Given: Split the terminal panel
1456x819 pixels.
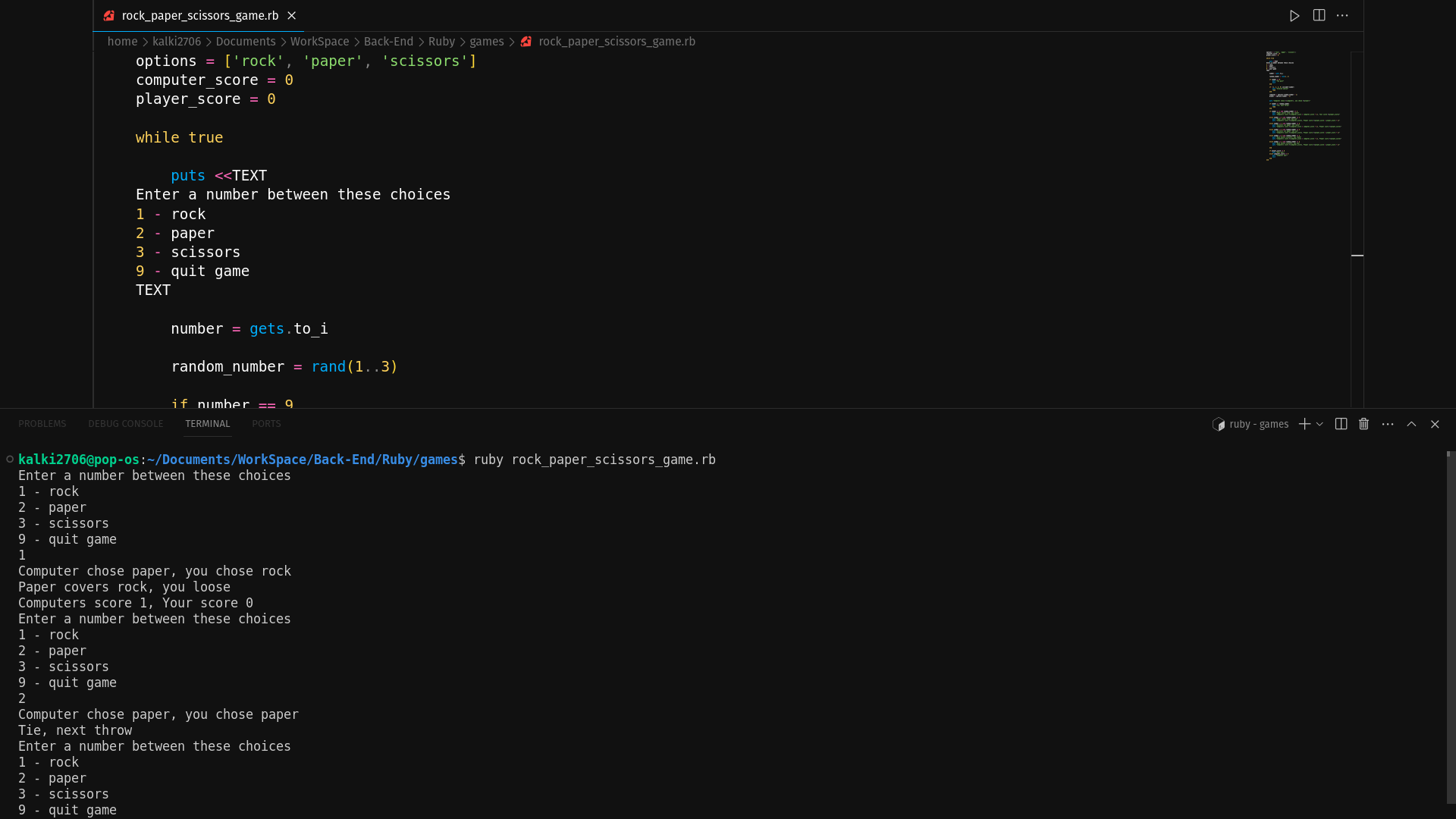Looking at the screenshot, I should click(1341, 424).
